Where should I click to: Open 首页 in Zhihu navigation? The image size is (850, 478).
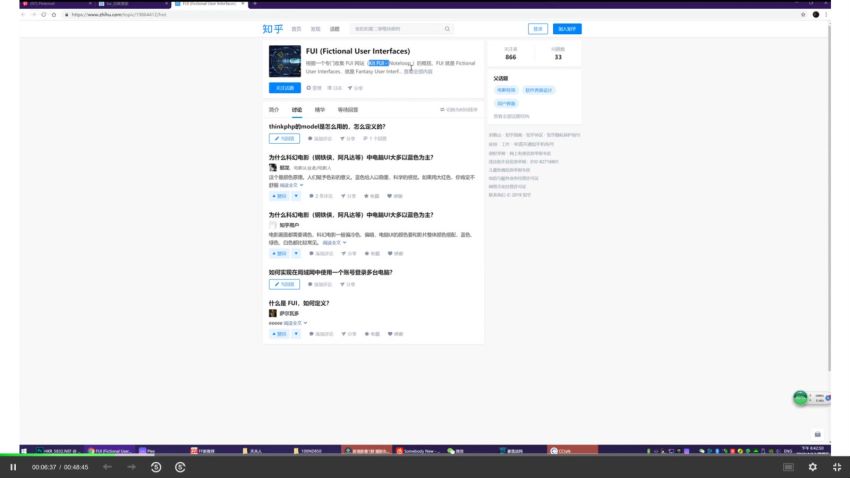click(296, 29)
